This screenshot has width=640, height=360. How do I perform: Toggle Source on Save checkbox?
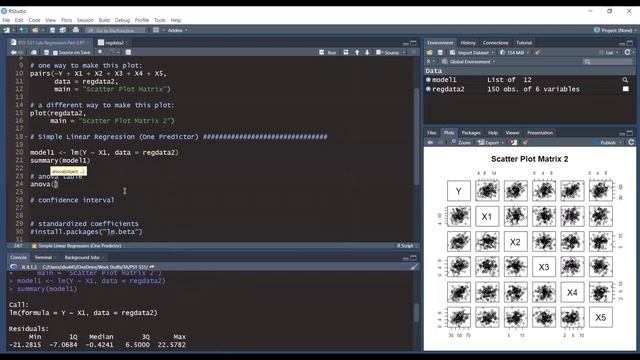(x=55, y=53)
